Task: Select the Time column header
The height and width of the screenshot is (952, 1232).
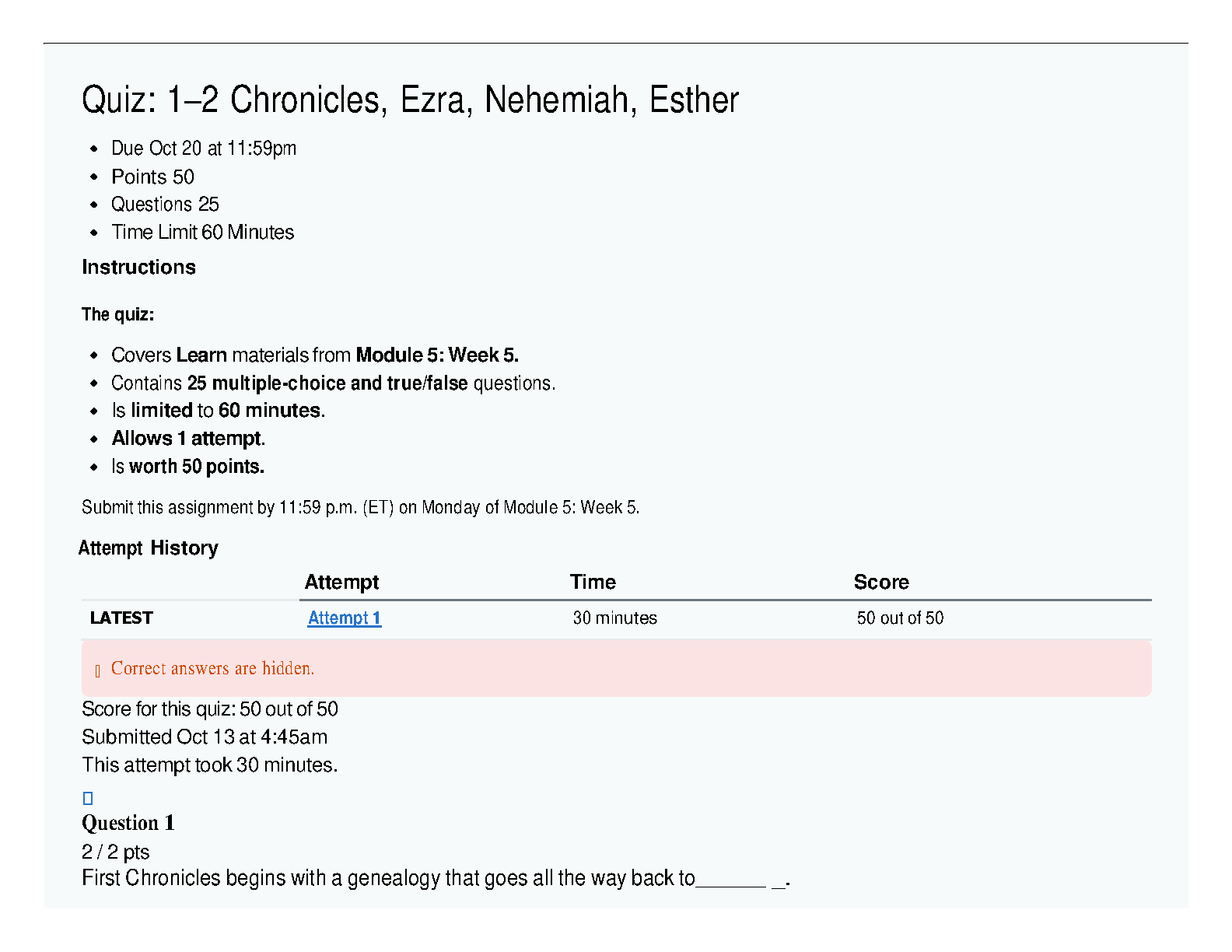Action: [593, 583]
